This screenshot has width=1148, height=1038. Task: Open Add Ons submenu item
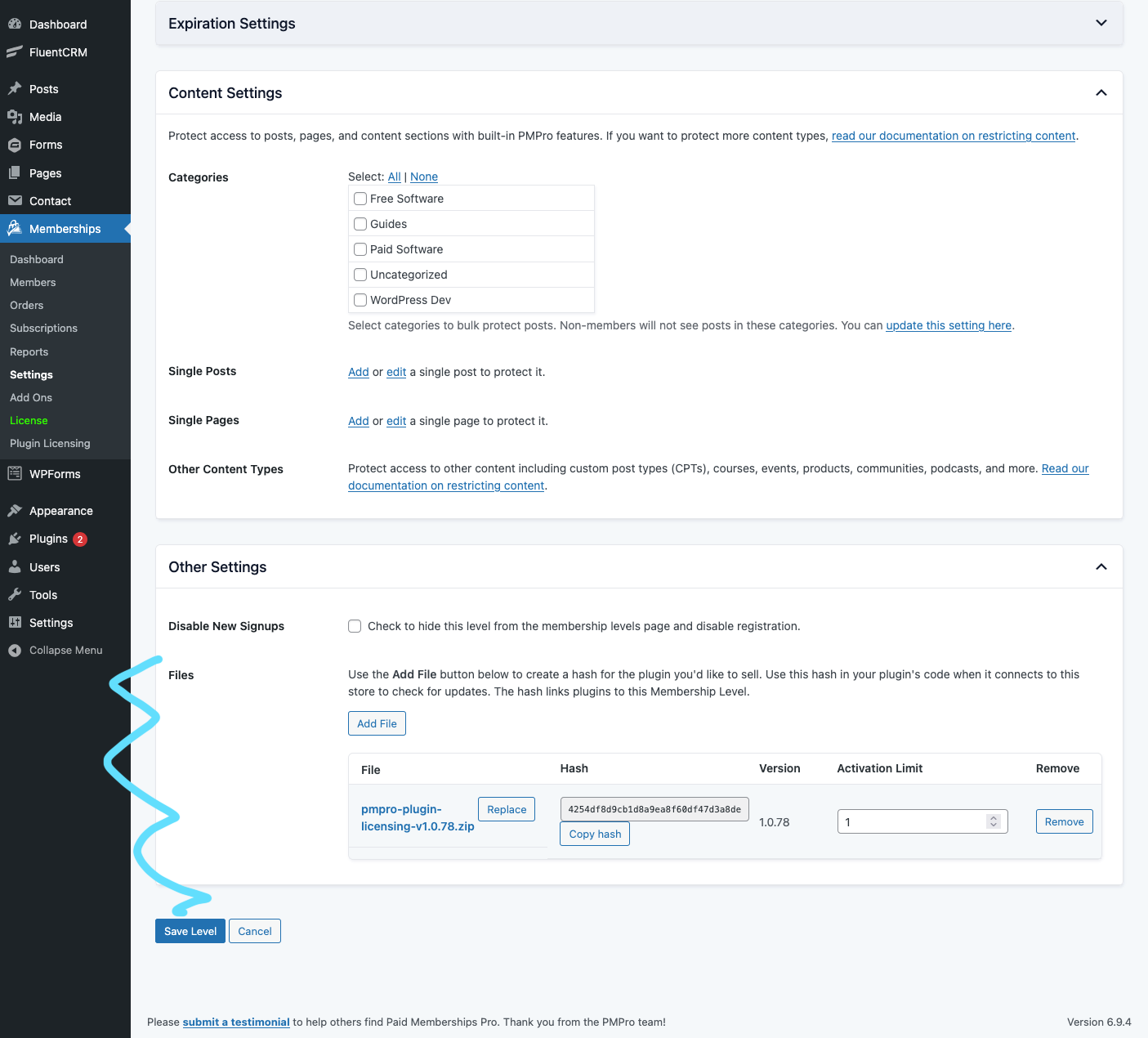coord(31,397)
